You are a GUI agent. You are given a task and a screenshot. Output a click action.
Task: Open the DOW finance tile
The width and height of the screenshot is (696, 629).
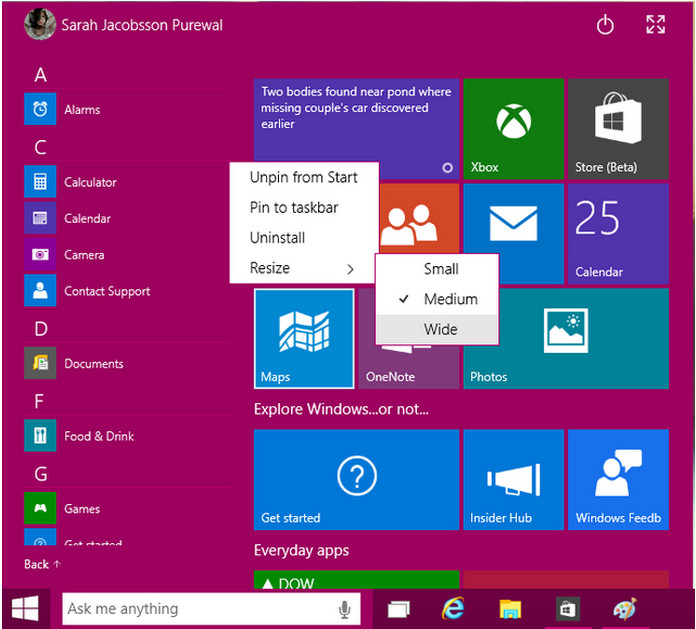356,580
